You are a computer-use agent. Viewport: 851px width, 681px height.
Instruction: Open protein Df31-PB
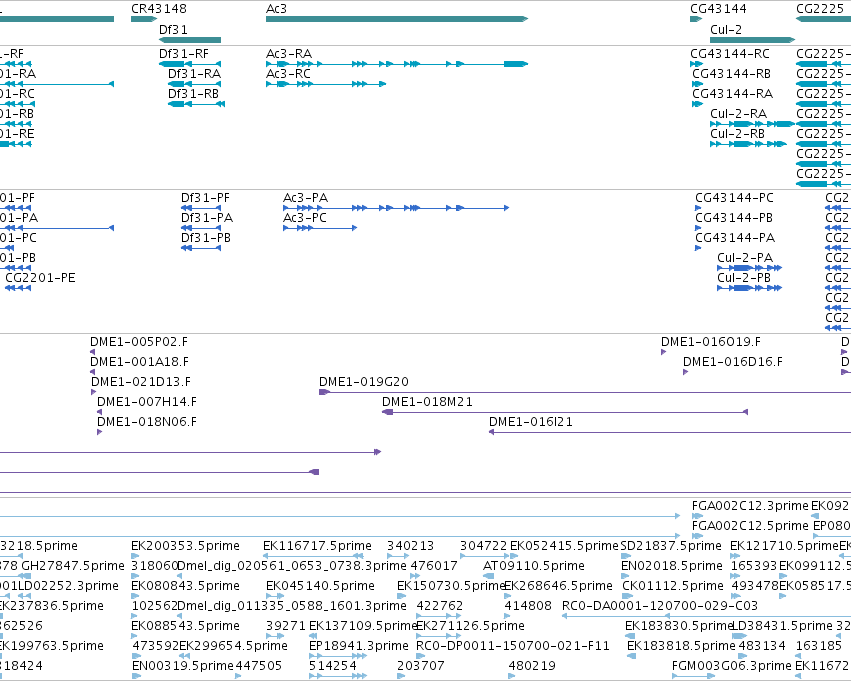click(206, 238)
